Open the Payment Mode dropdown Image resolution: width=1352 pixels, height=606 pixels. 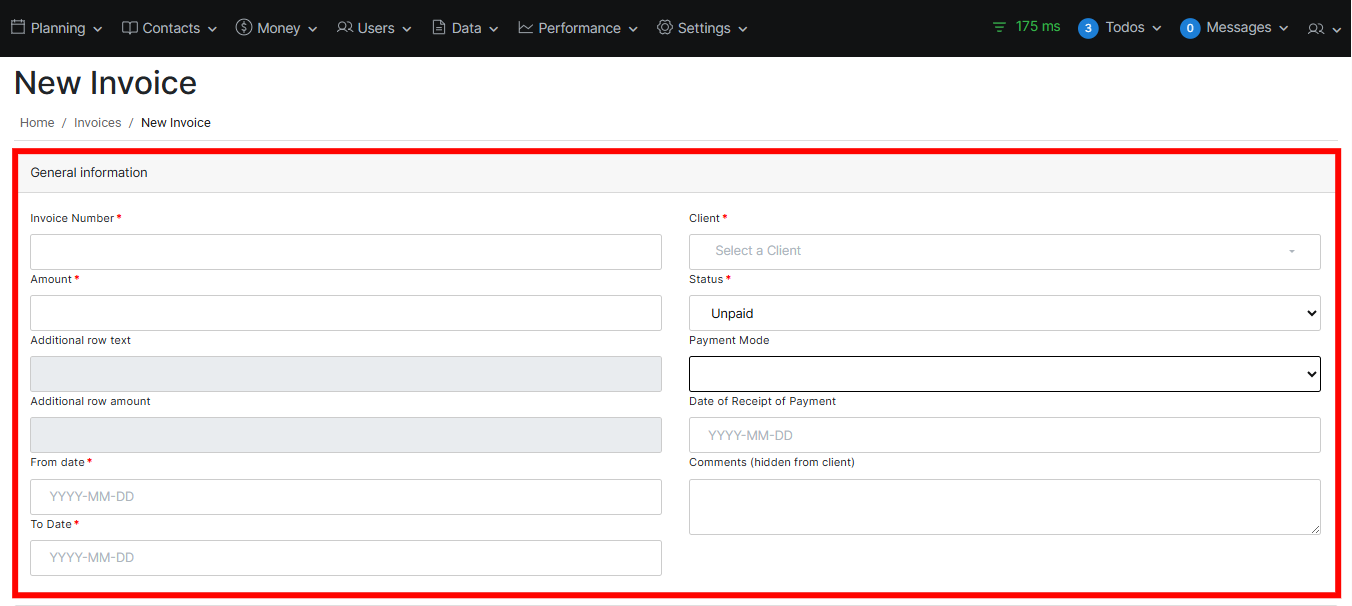(1004, 374)
